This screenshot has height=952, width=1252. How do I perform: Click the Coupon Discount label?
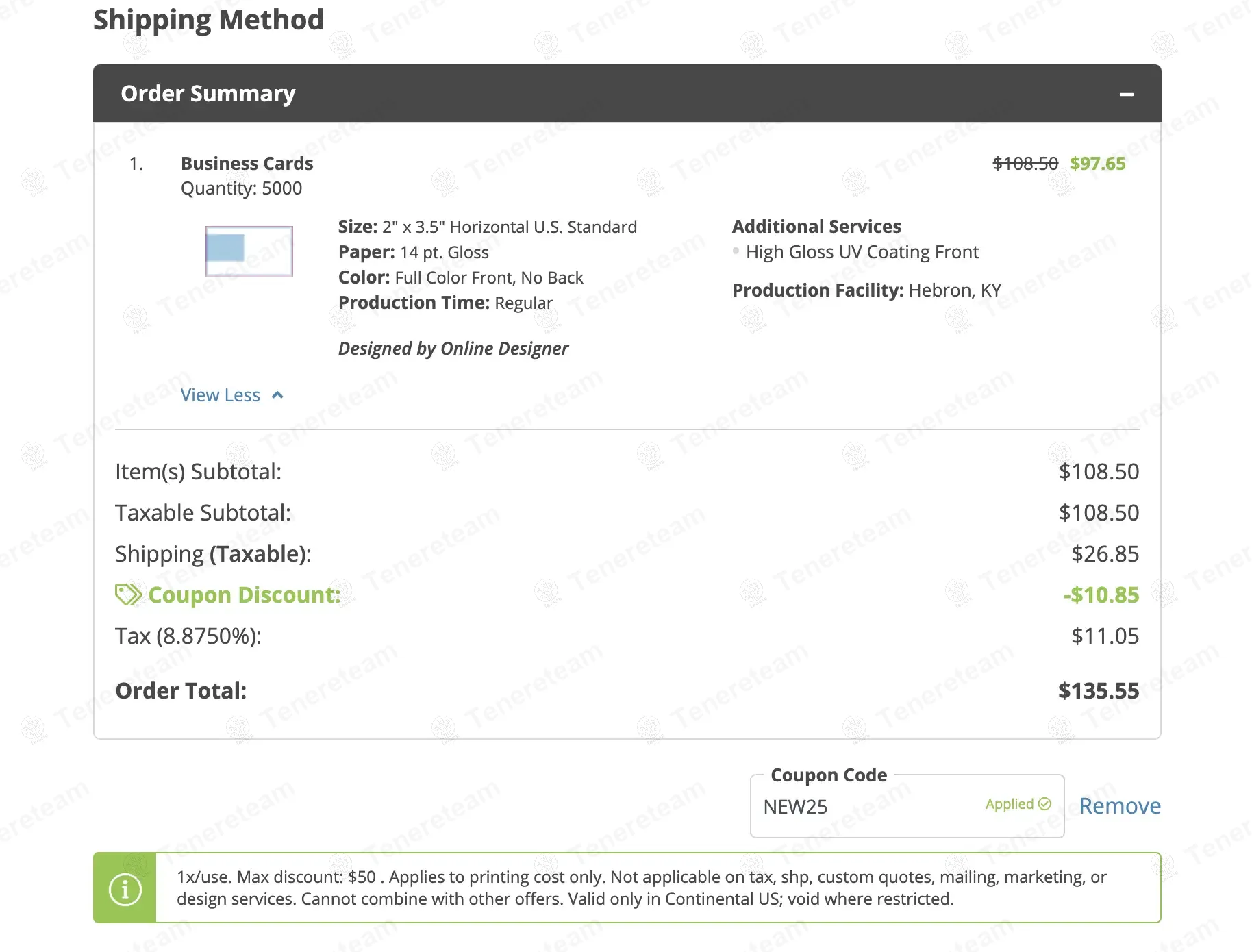click(x=244, y=595)
